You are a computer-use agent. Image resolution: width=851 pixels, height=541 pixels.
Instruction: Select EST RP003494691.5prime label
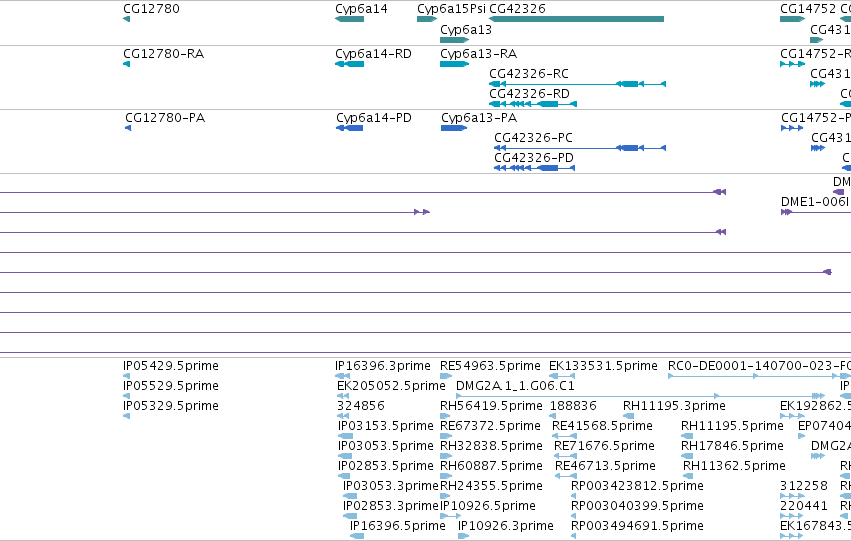click(x=637, y=526)
